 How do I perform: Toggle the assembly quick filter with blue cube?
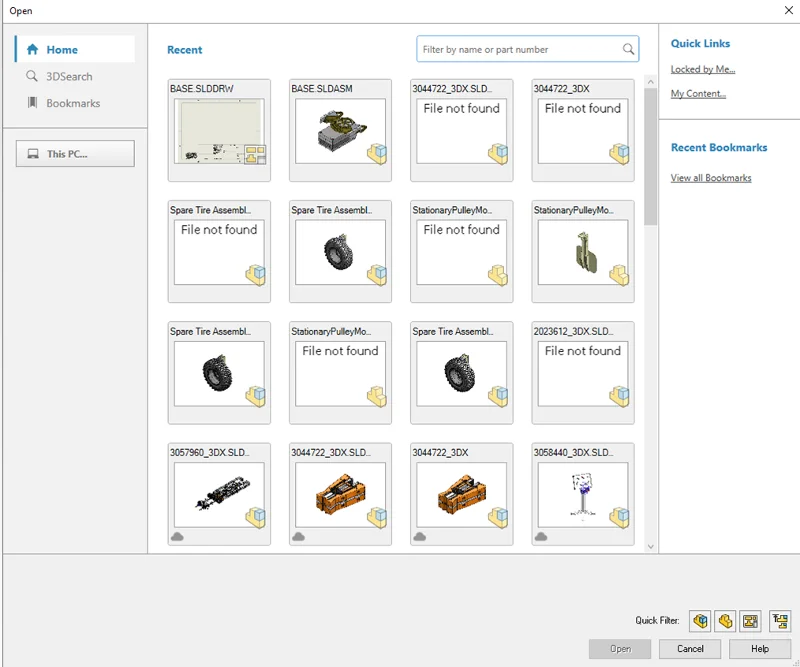tap(700, 621)
